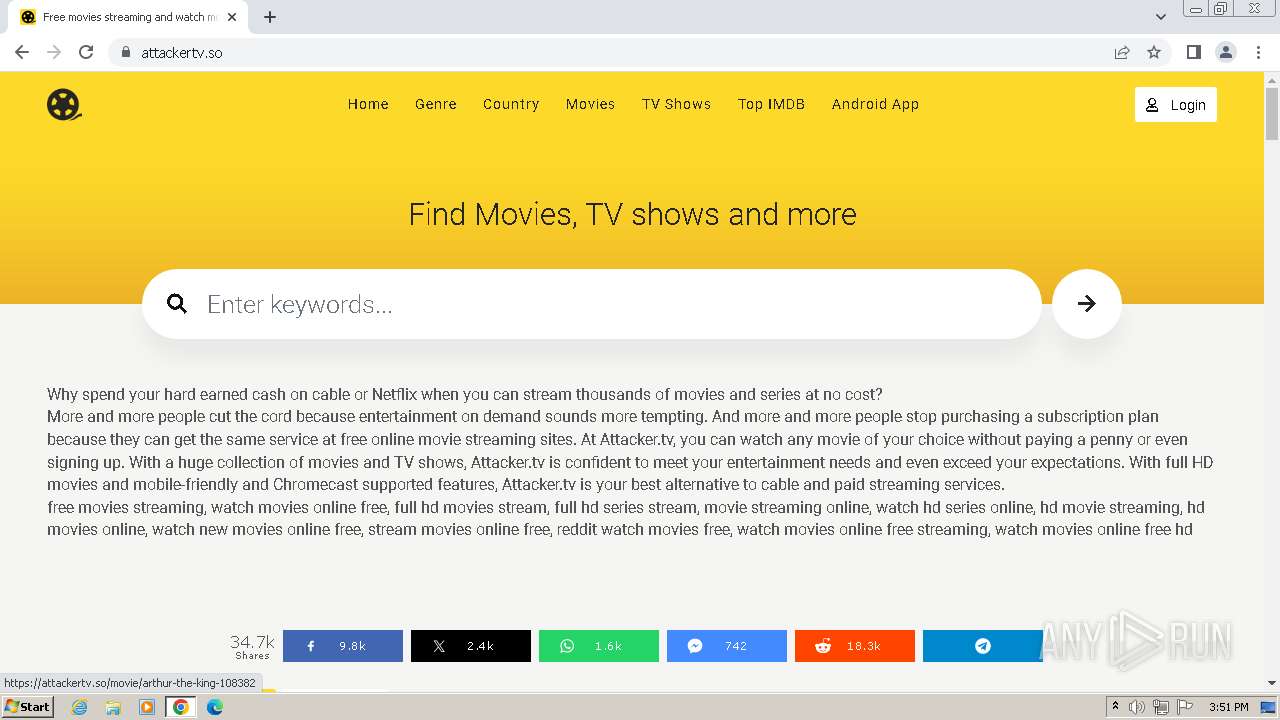The height and width of the screenshot is (720, 1280).
Task: Open the Action Center flag icon
Action: [1185, 707]
